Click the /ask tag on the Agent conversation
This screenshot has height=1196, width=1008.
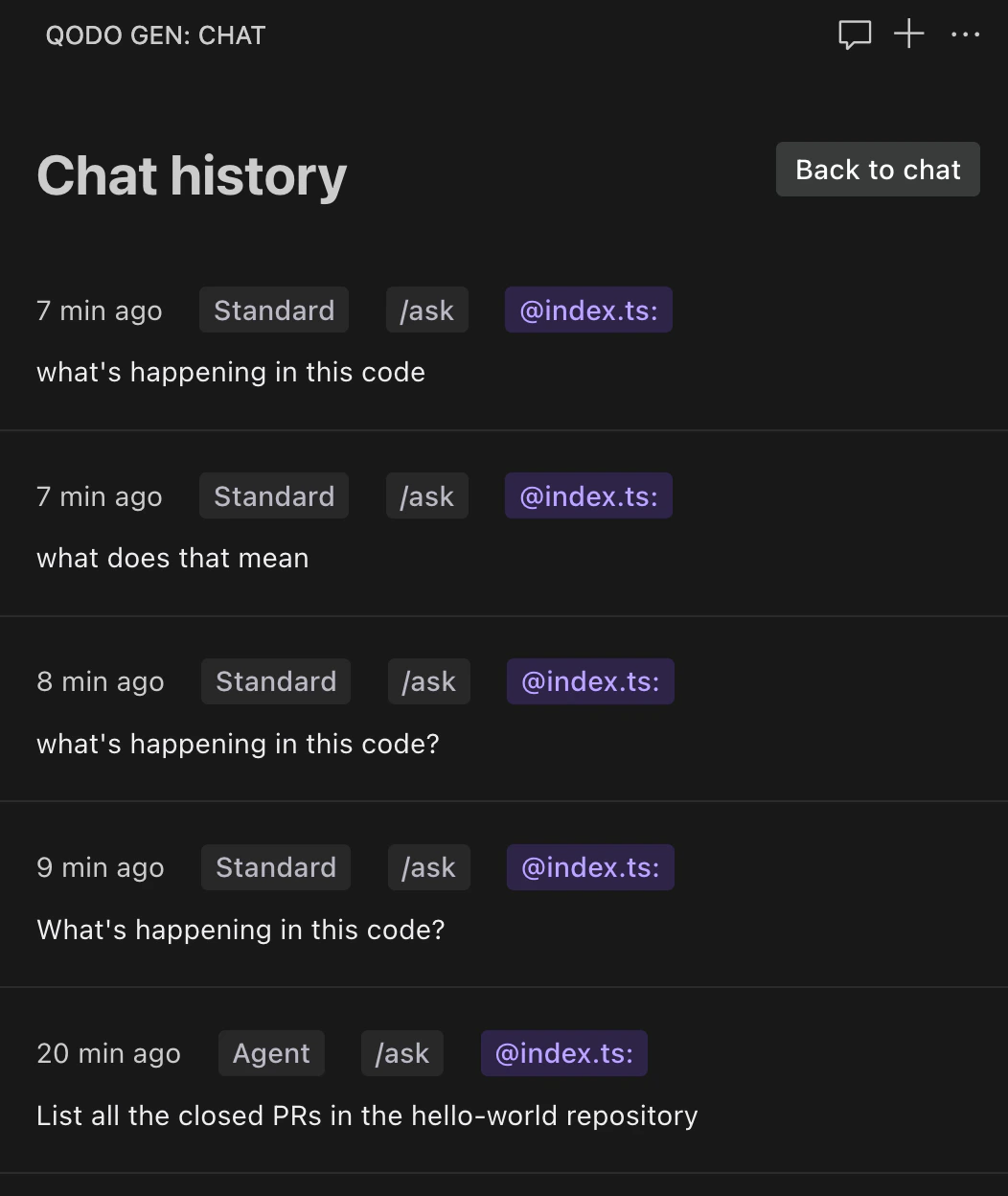coord(401,1053)
